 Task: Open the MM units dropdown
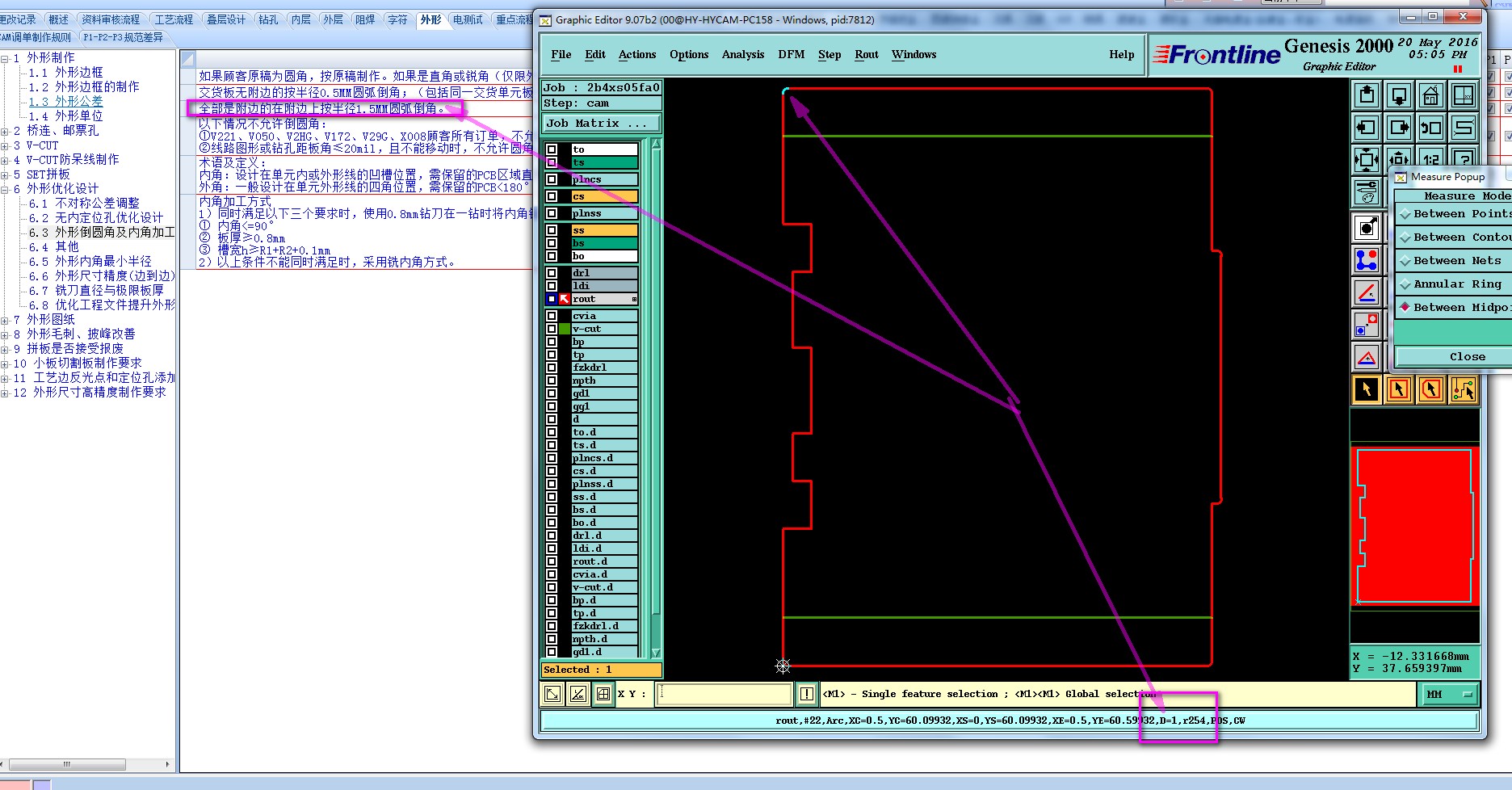[1448, 694]
